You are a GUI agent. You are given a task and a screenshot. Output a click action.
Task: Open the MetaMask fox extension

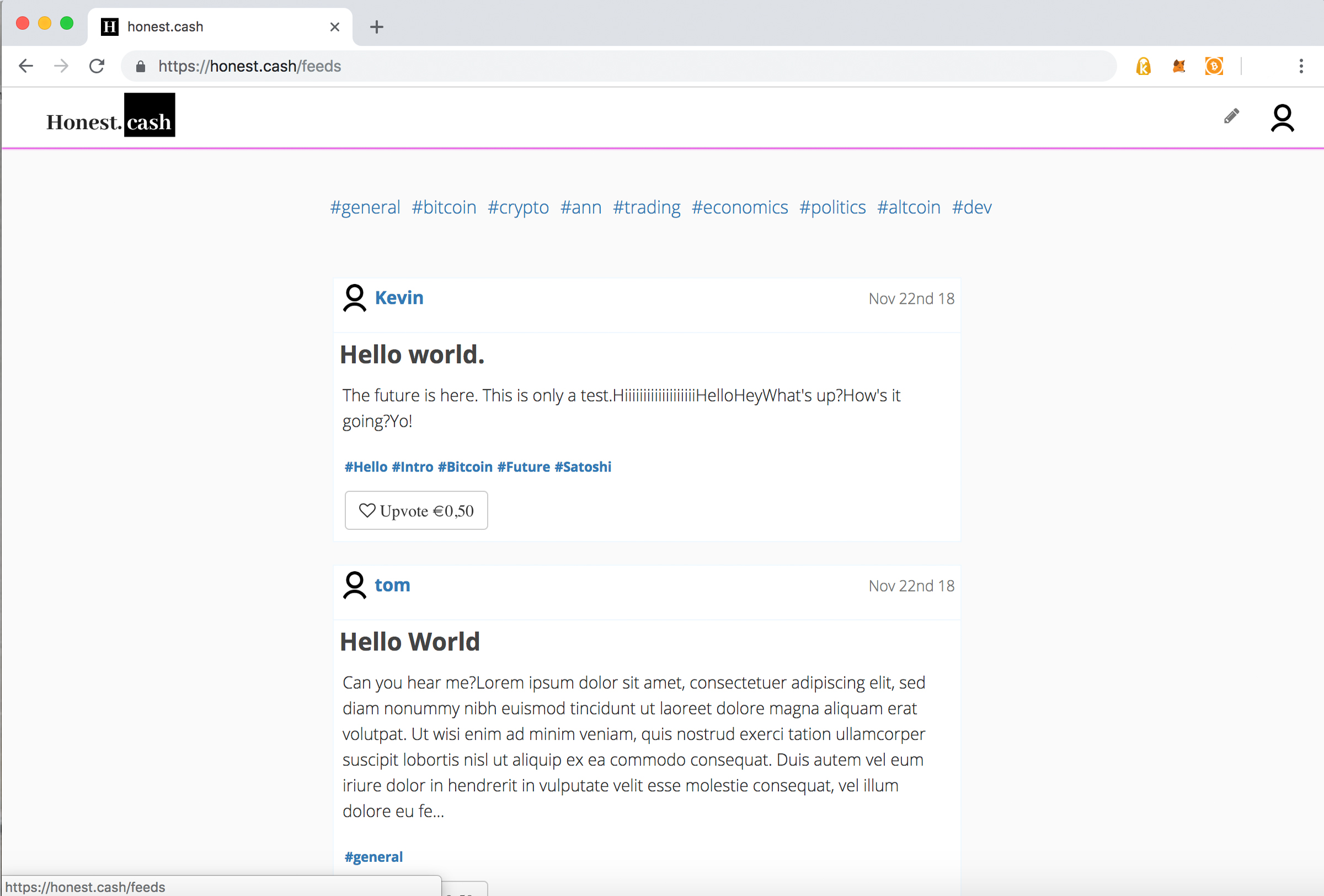click(1179, 66)
